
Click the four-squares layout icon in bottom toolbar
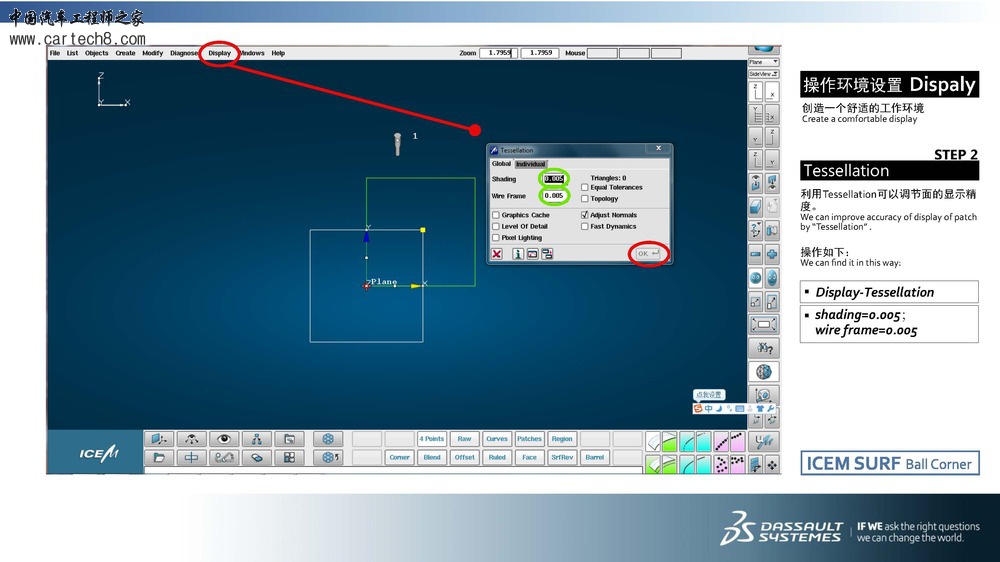point(289,457)
